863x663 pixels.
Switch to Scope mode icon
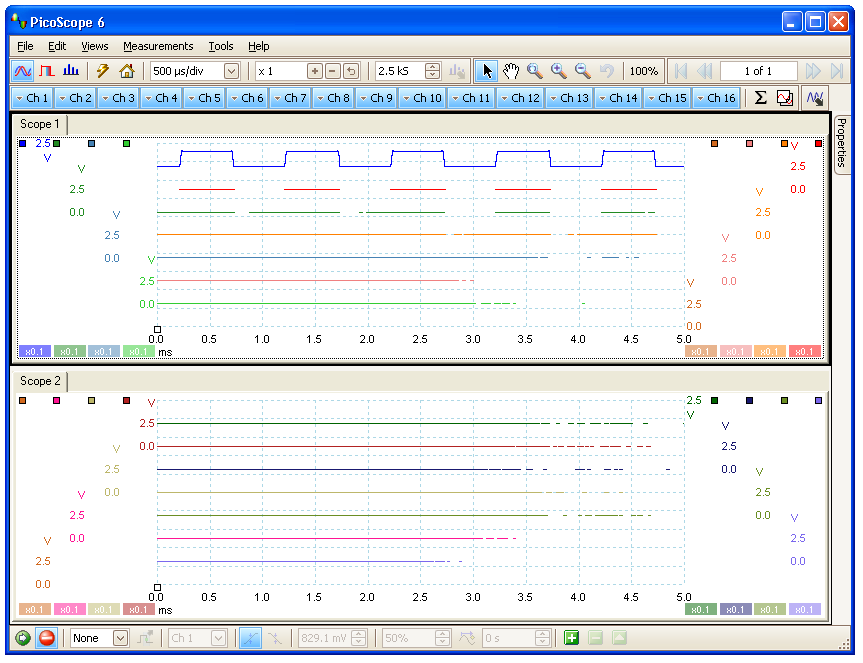pos(23,71)
